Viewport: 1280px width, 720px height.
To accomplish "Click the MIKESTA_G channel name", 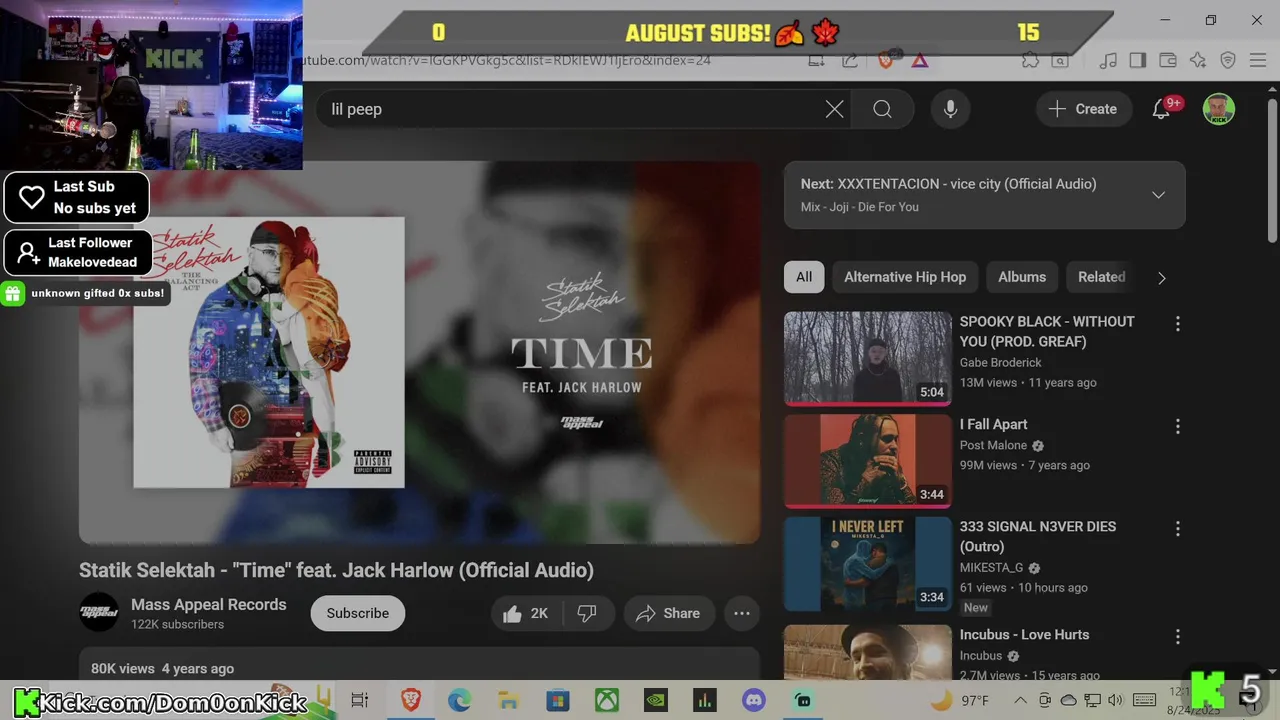I will [x=991, y=567].
